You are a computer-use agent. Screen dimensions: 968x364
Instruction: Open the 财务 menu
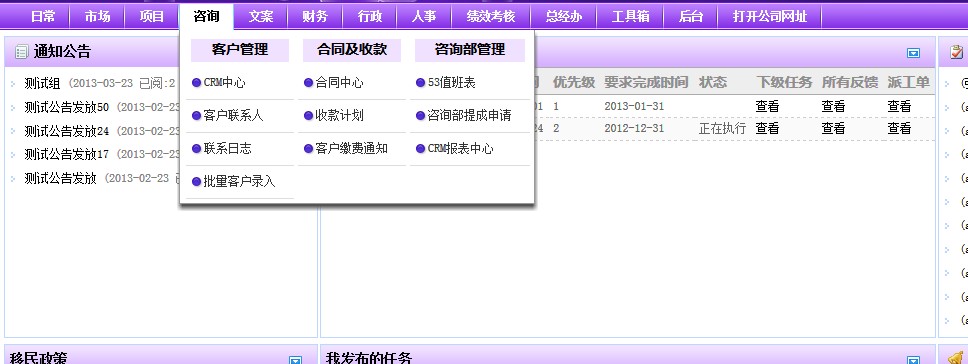point(315,17)
